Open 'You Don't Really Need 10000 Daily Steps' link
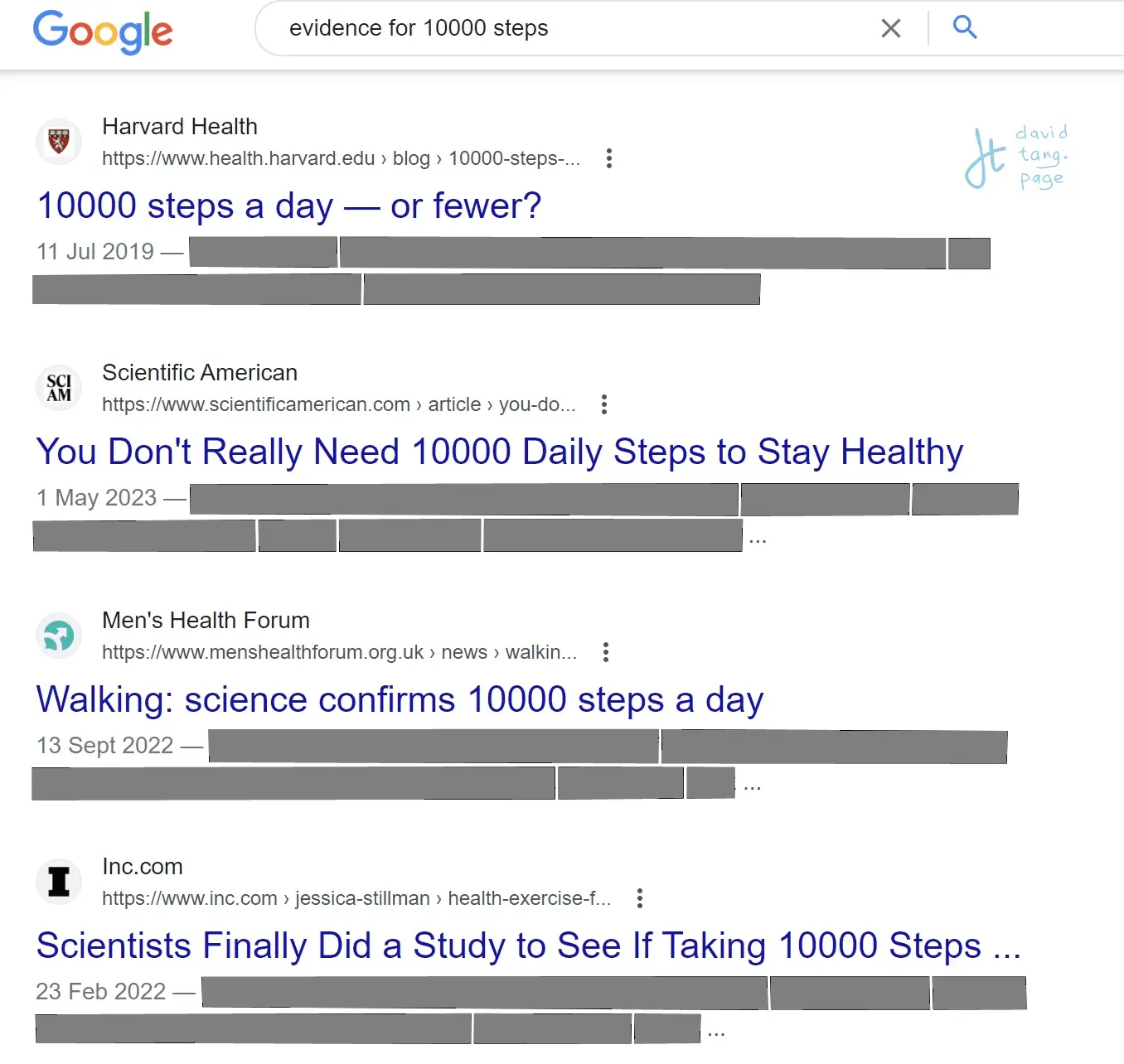 coord(500,452)
